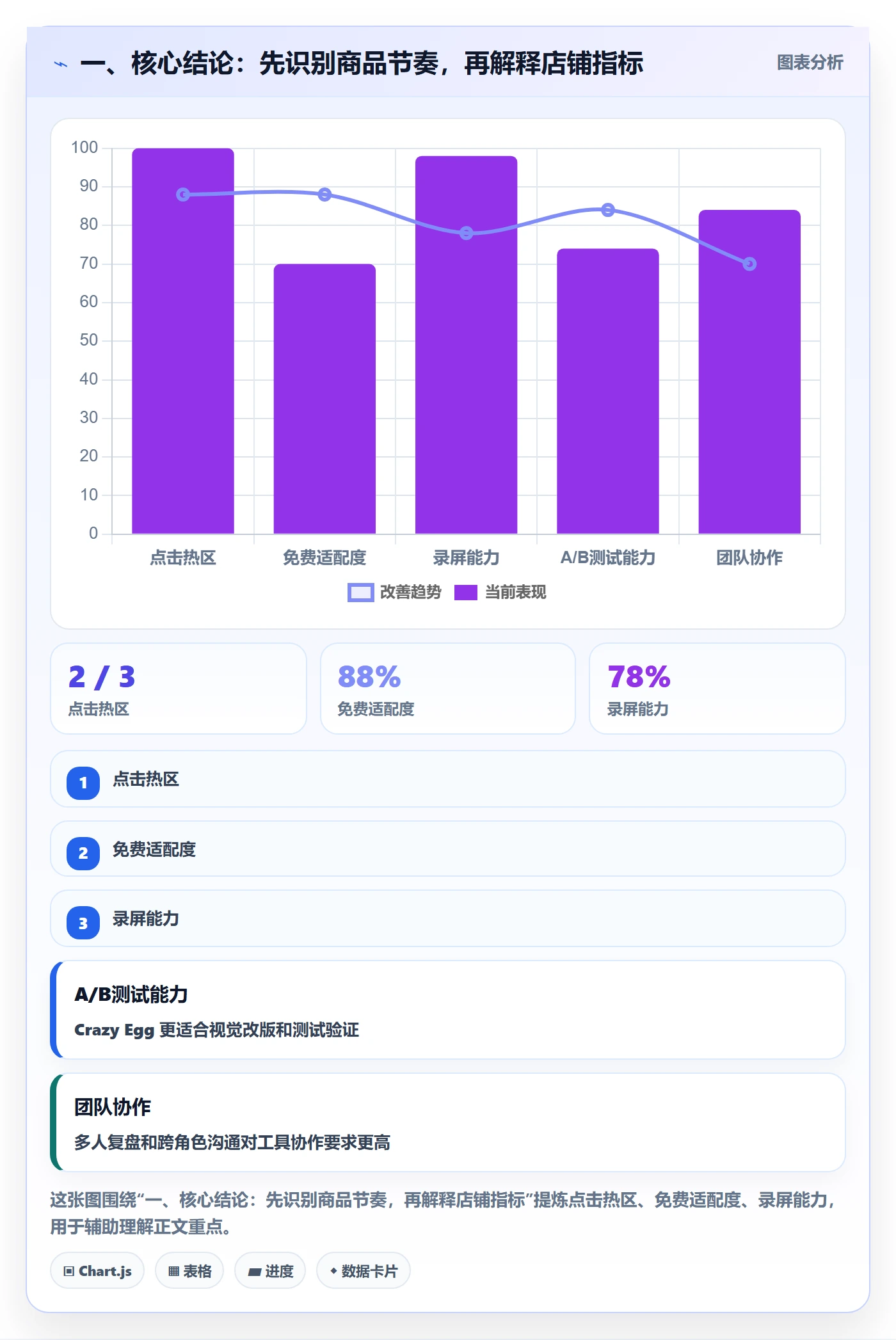Select trend line point above 点击热区

point(183,195)
